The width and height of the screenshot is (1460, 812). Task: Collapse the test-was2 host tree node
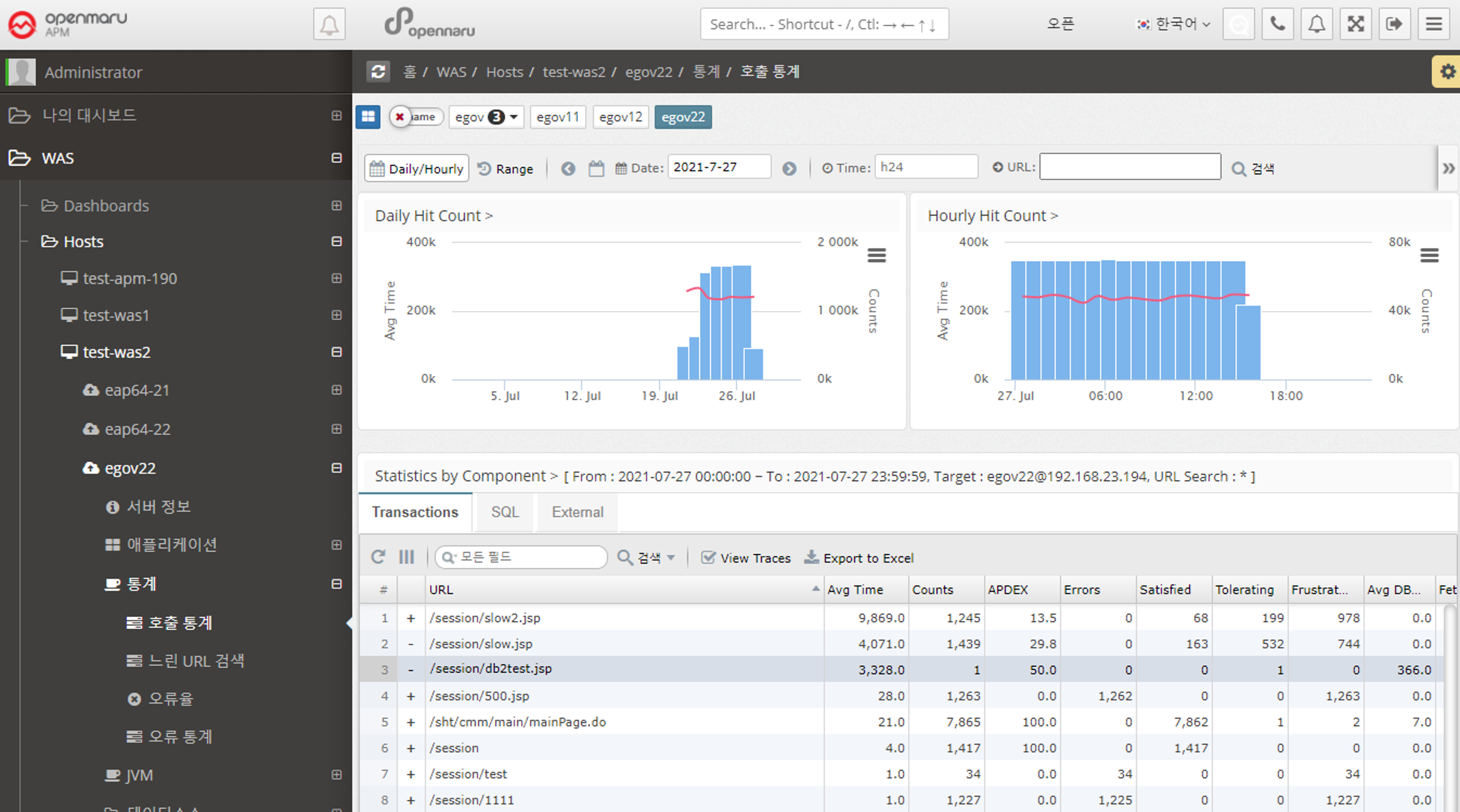(x=336, y=352)
